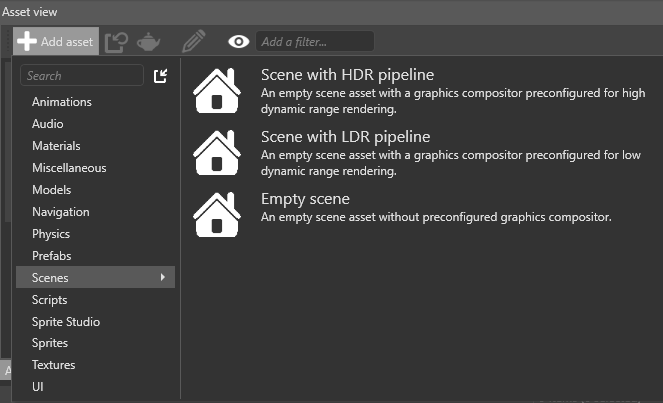
Task: Choose the Prefabs category
Action: point(53,256)
